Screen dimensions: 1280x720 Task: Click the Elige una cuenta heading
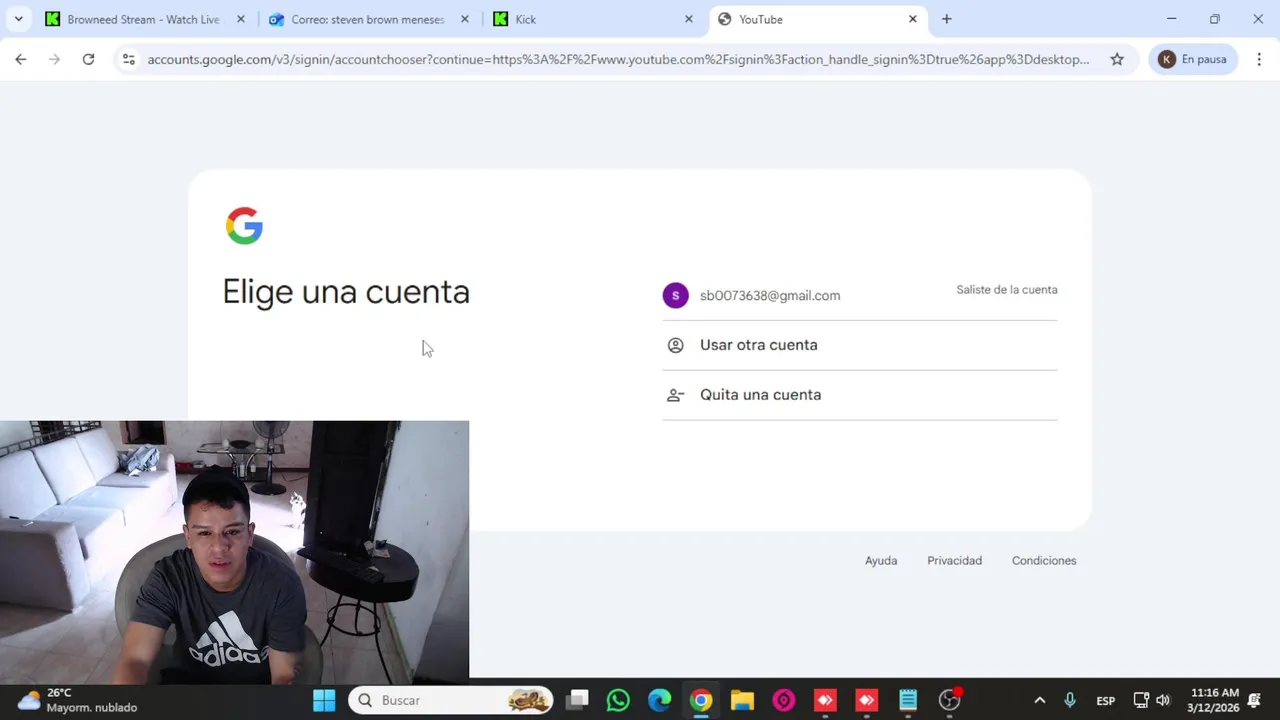click(x=346, y=292)
